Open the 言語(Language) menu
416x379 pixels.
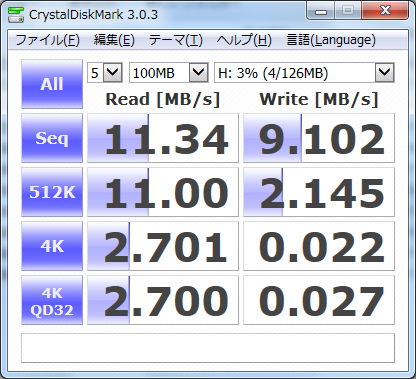[331, 40]
